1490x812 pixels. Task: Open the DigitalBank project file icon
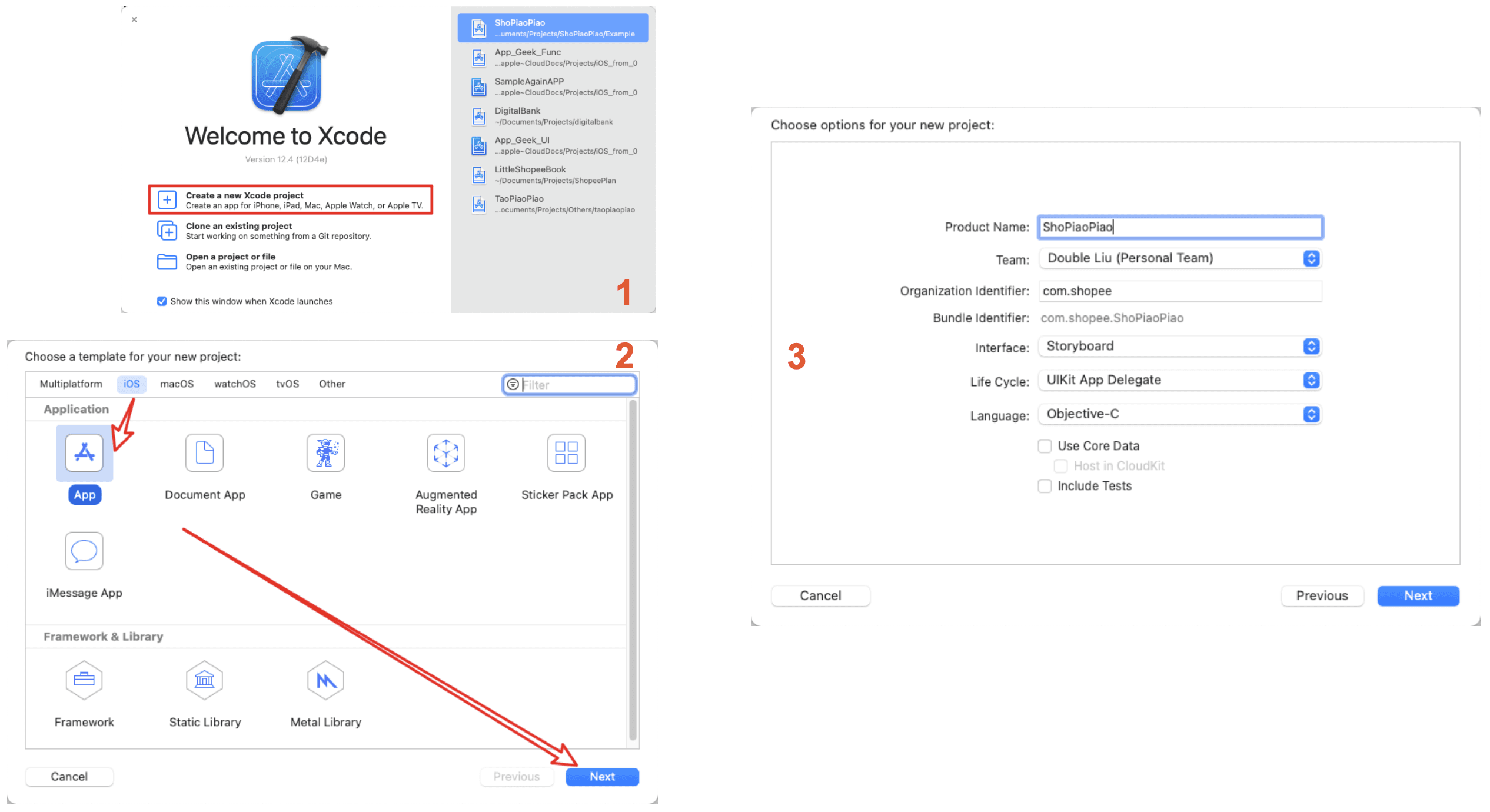point(479,116)
